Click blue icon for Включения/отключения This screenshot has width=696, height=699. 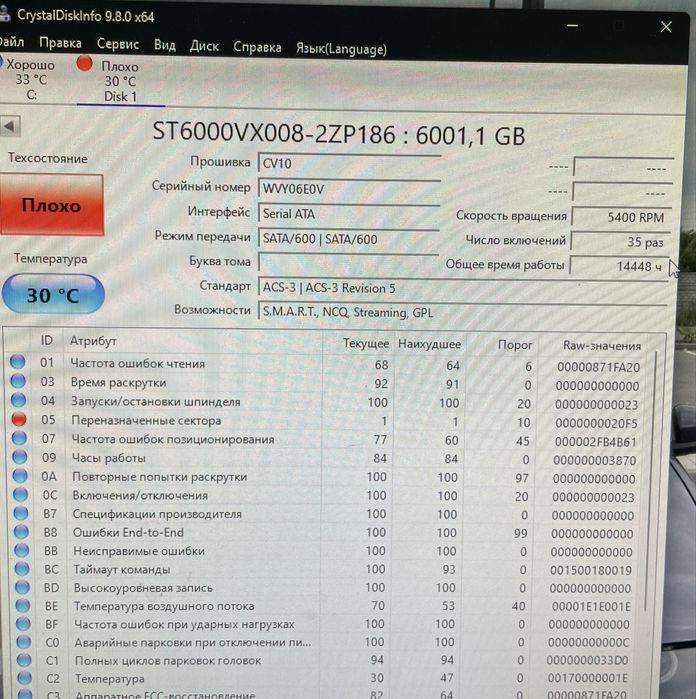tap(21, 494)
